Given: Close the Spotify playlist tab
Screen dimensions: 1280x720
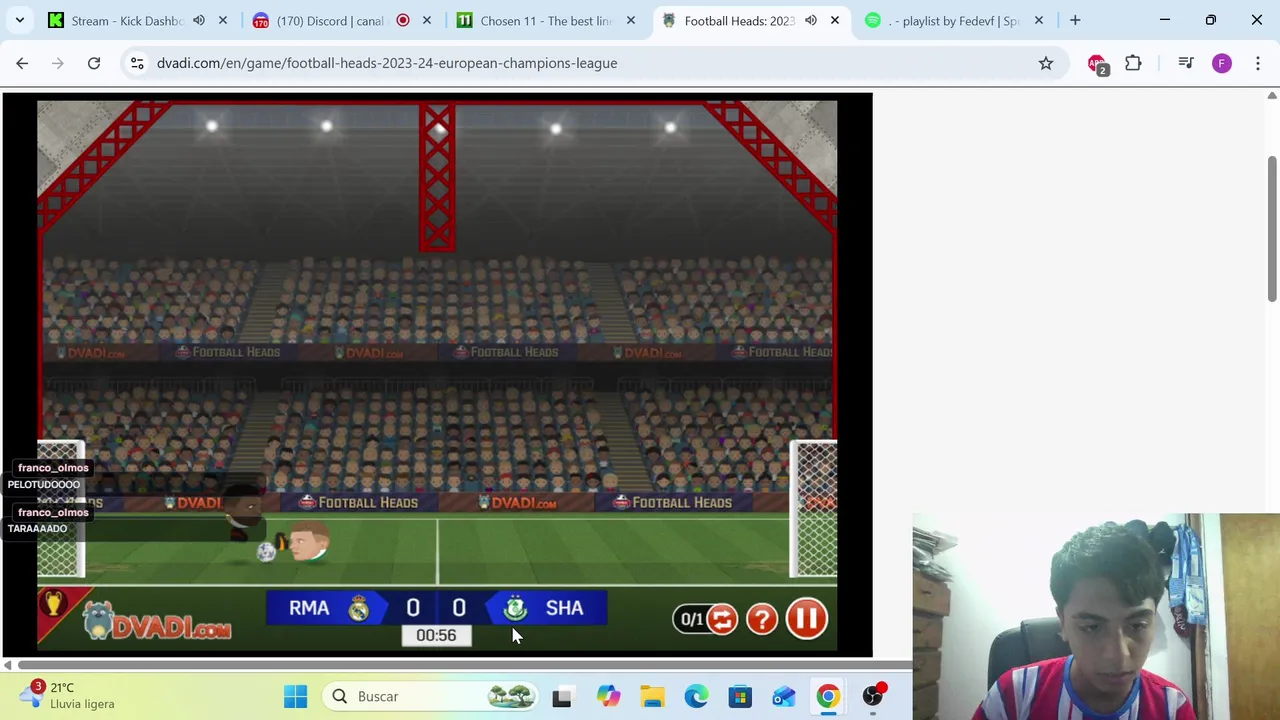Looking at the screenshot, I should click(1039, 20).
